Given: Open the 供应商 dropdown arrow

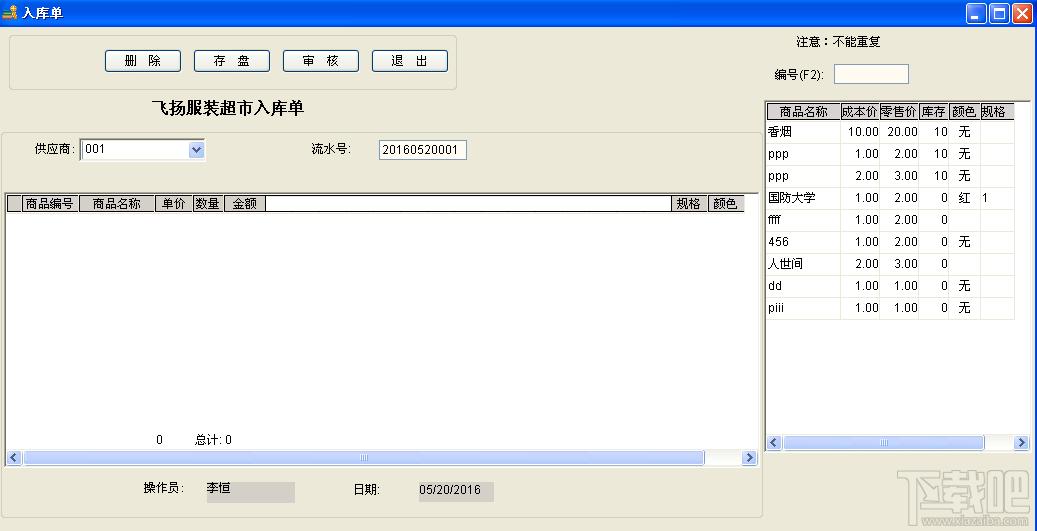Looking at the screenshot, I should (x=196, y=150).
